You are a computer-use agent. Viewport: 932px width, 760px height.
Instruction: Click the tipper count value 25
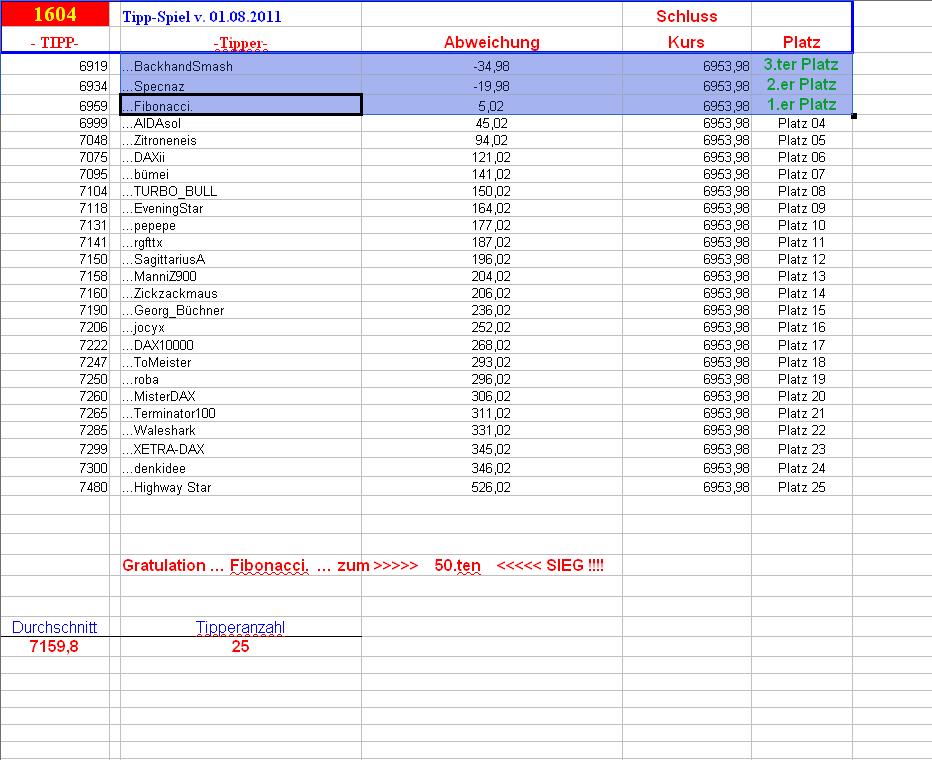241,647
